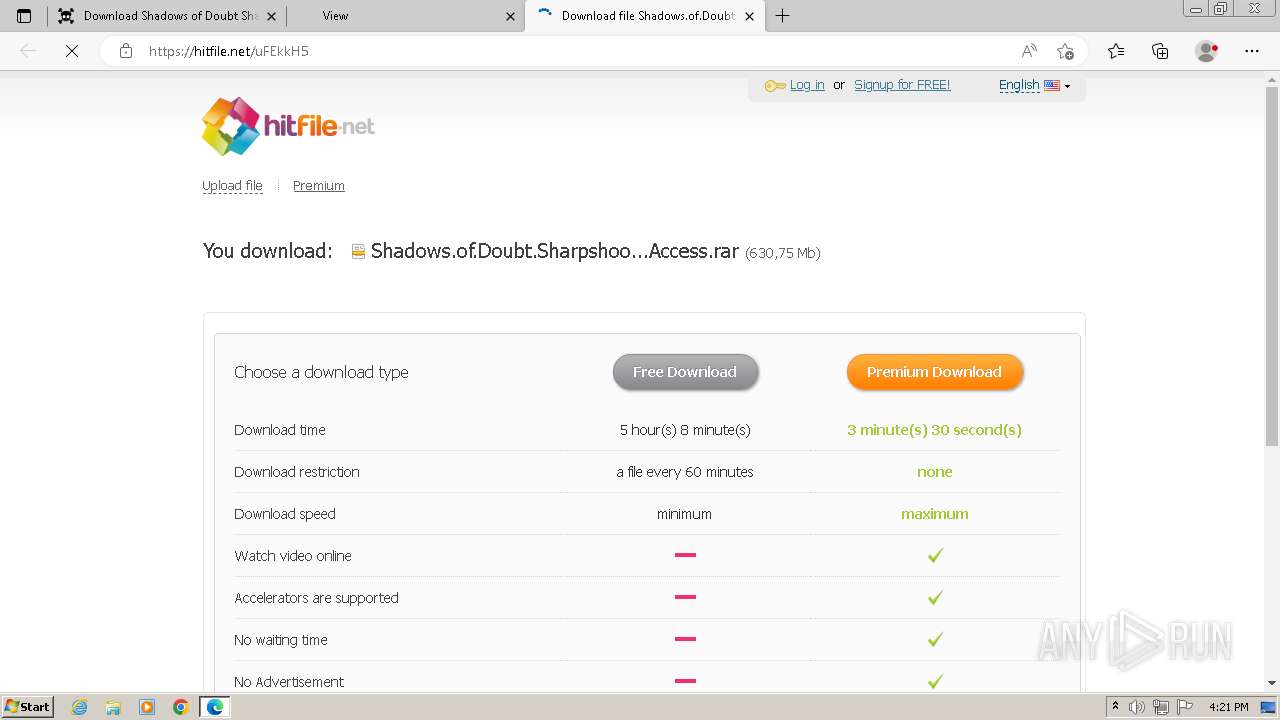The width and height of the screenshot is (1280, 720).
Task: Open the browser profile menu
Action: click(x=1207, y=51)
